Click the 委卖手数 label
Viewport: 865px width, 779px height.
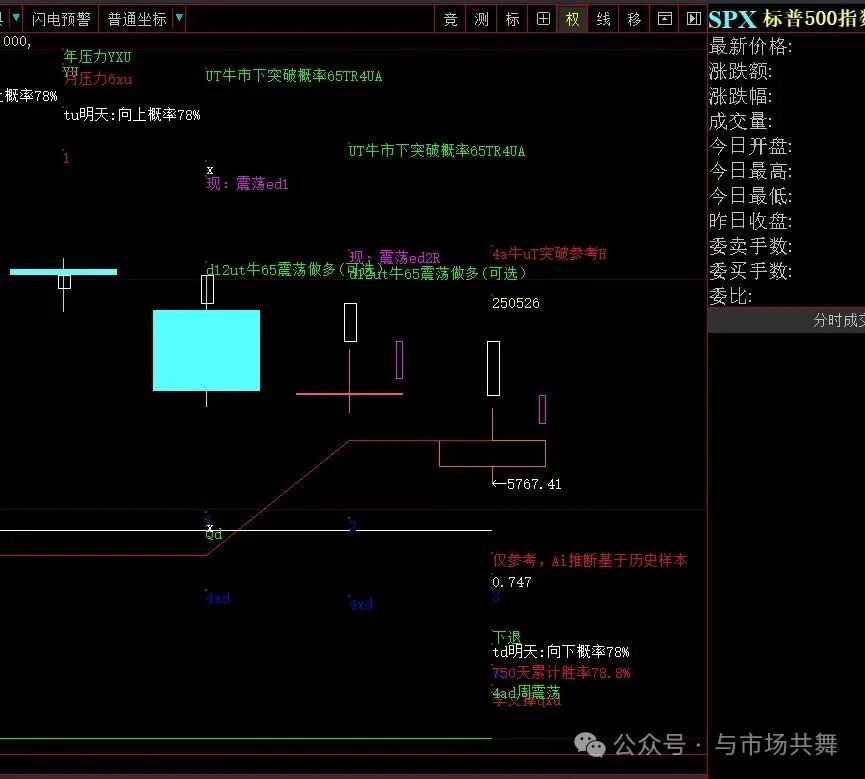coord(750,246)
